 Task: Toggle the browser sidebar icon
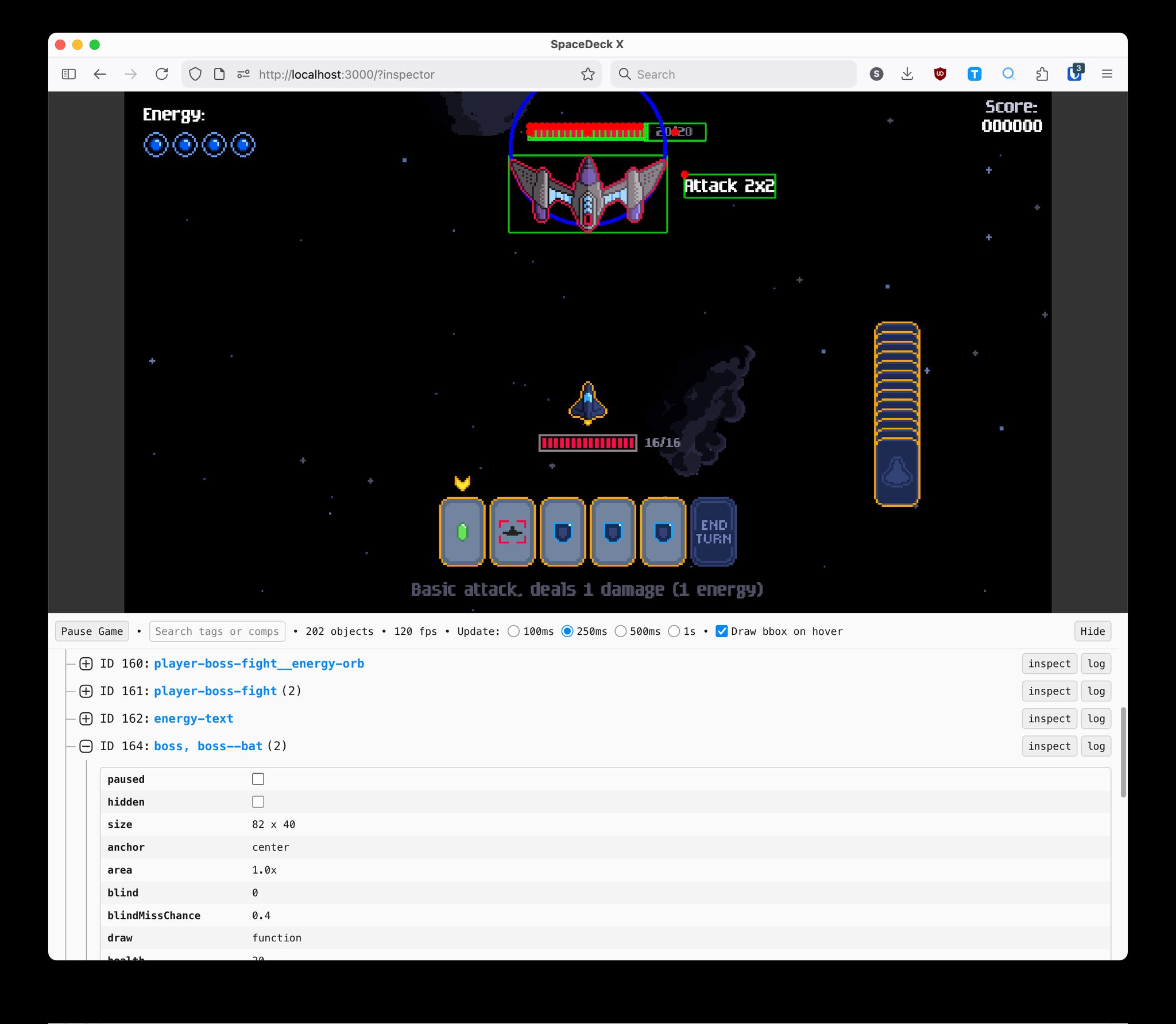(x=69, y=74)
